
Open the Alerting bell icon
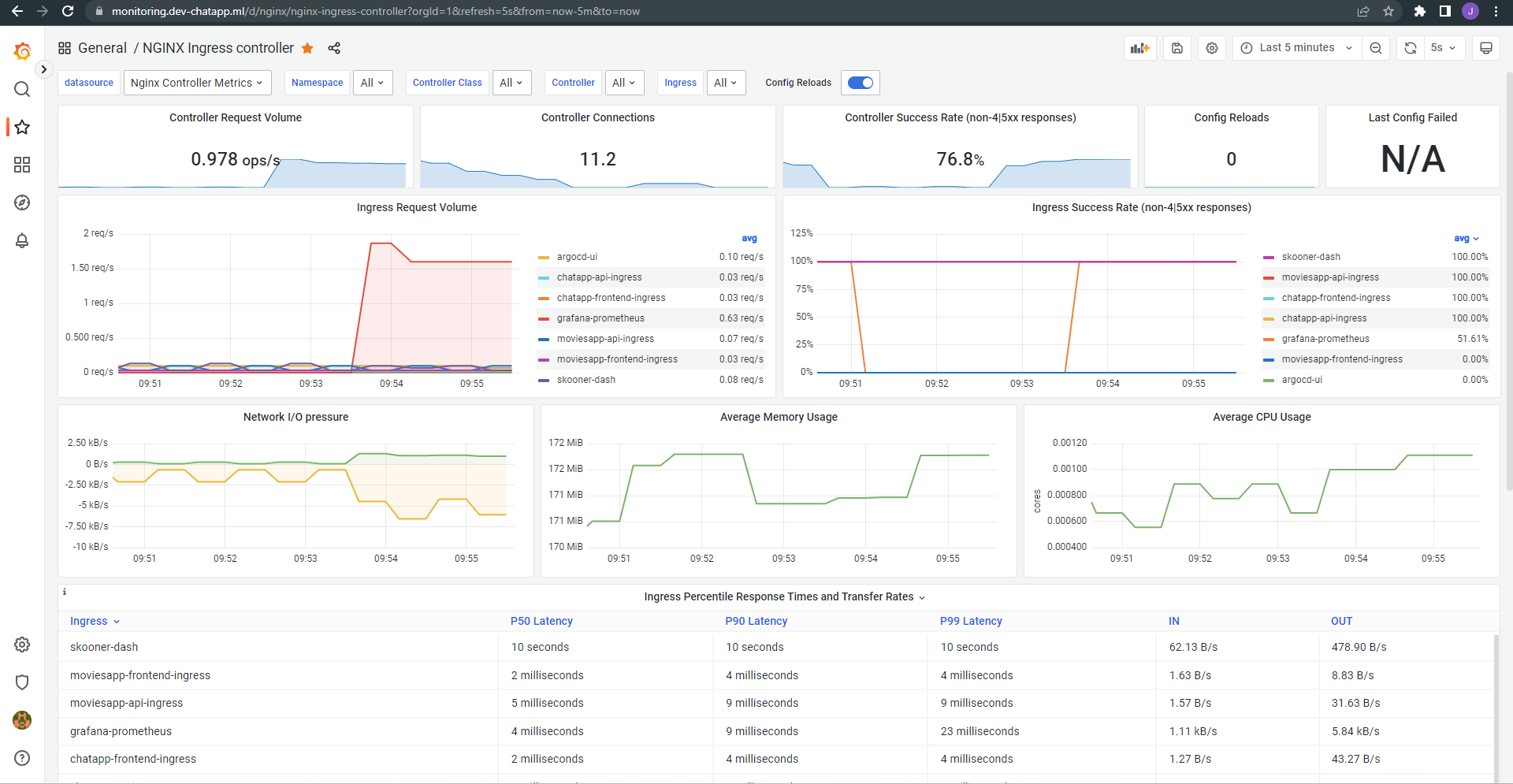22,240
